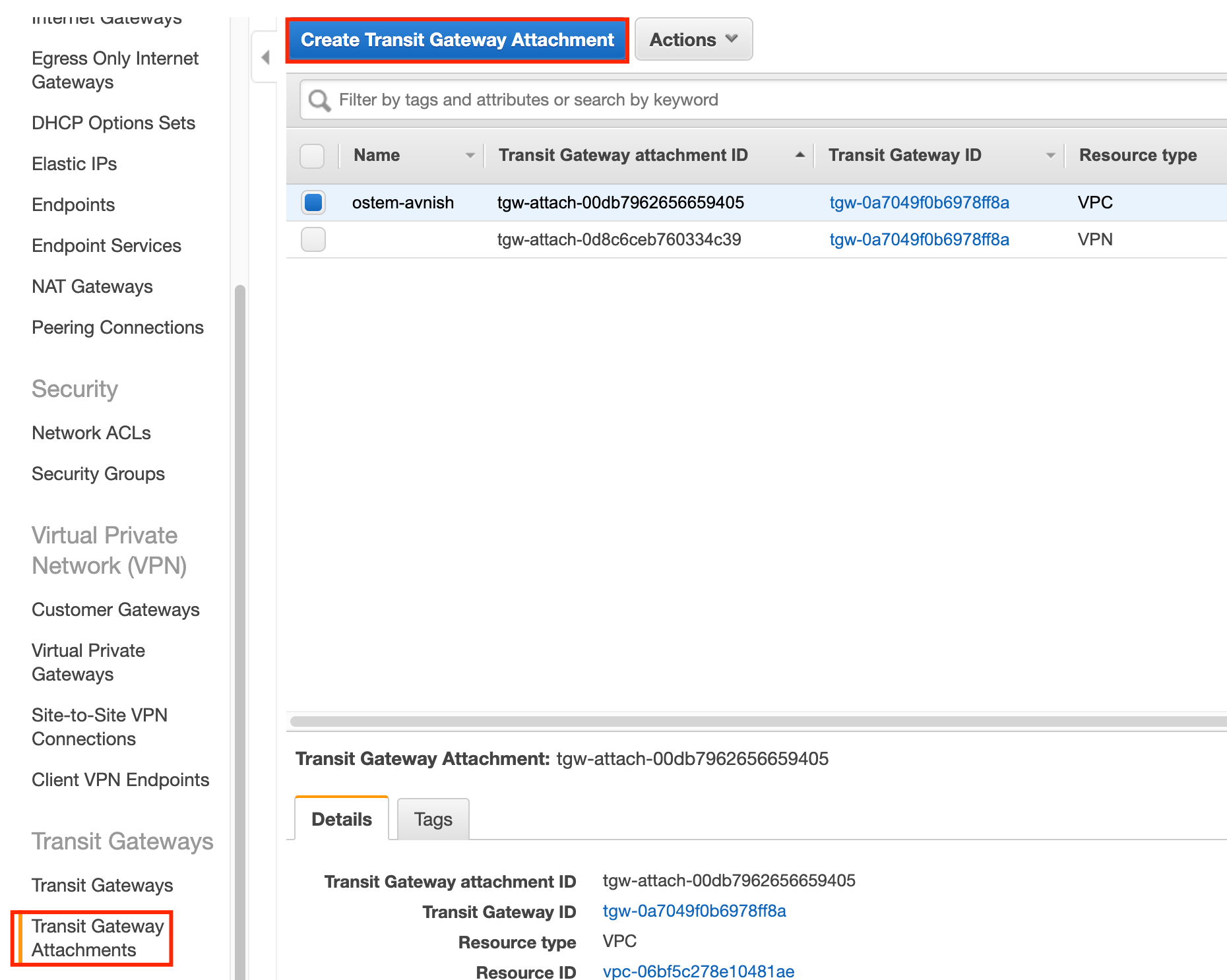Collapse the left navigation pane arrow
Viewport: 1227px width, 980px height.
tap(265, 58)
